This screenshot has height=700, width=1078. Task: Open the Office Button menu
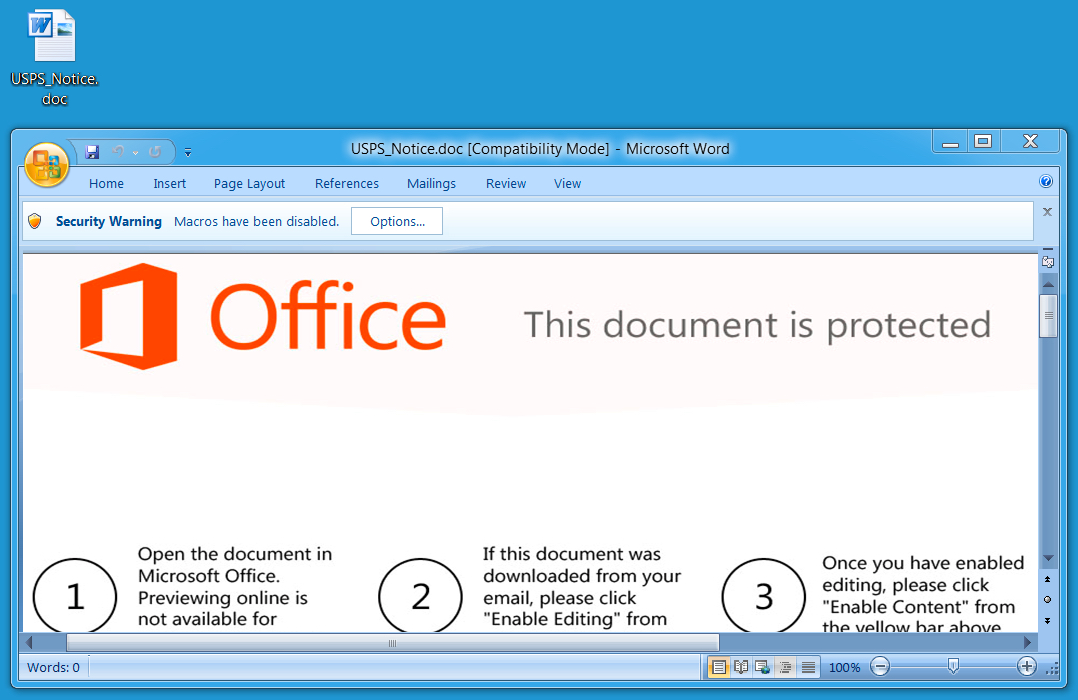pos(46,165)
